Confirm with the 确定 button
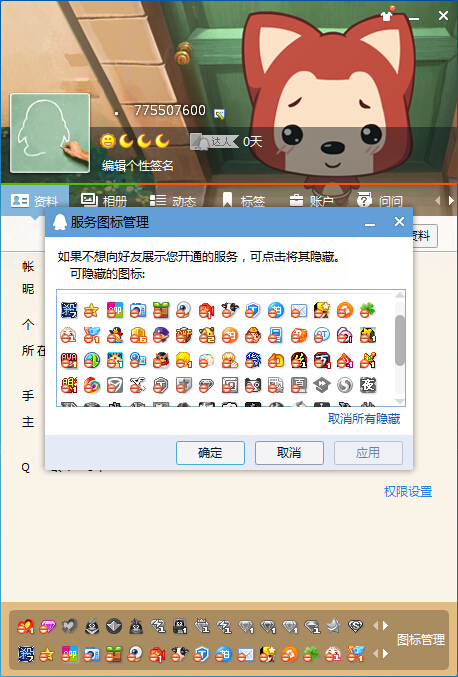This screenshot has height=677, width=458. [210, 452]
